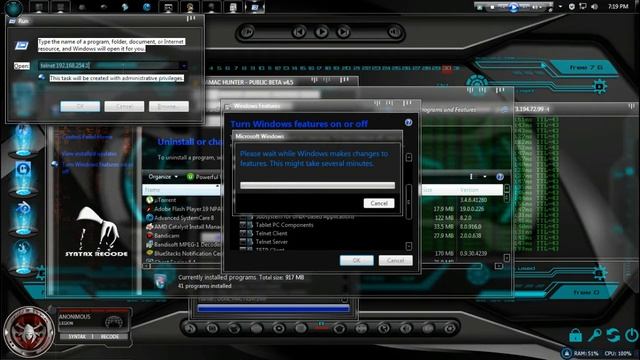
Task: Click the blue progress bar below Programs window
Action: point(273,309)
